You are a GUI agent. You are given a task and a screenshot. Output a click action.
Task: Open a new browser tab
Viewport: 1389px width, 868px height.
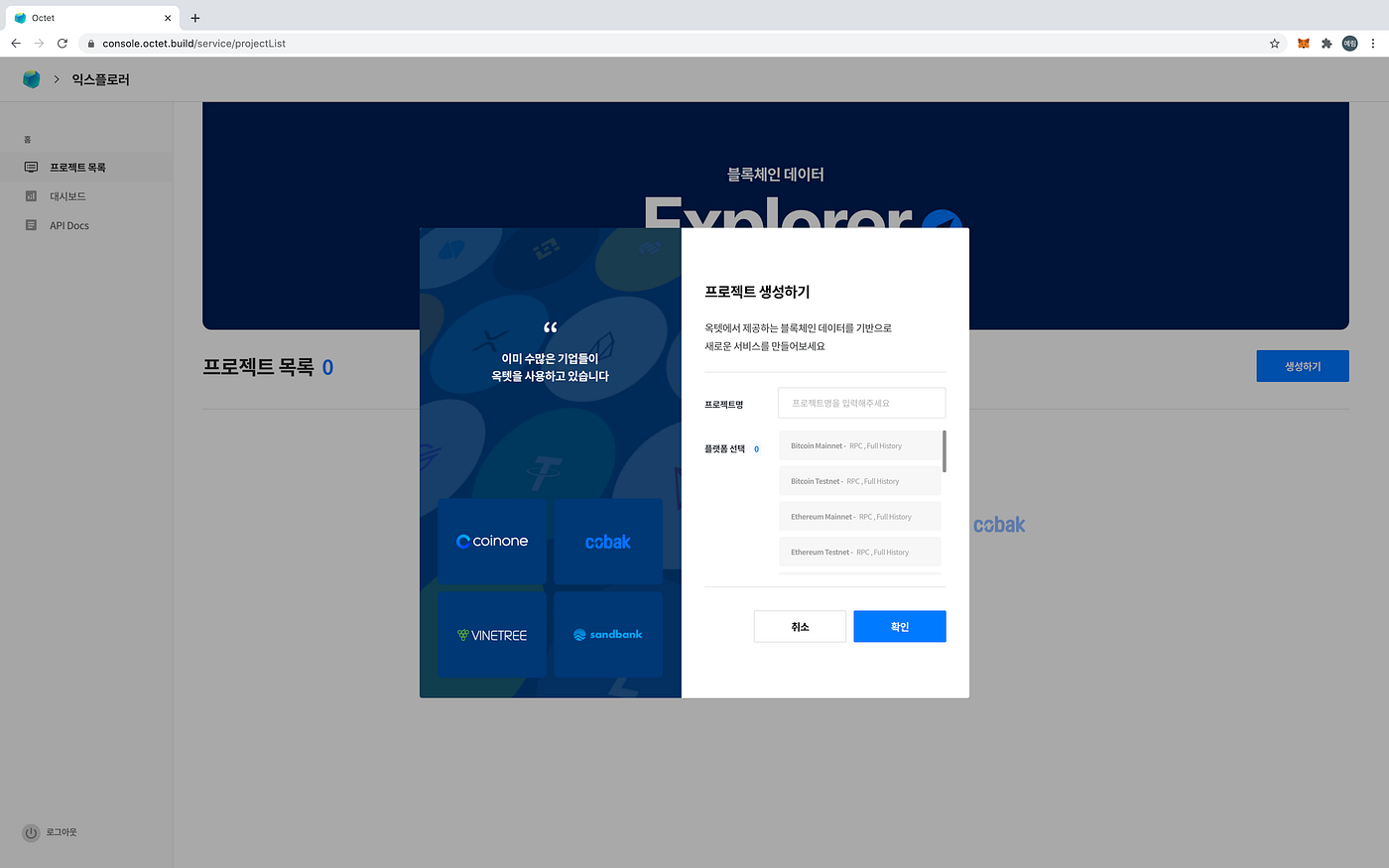pos(195,18)
